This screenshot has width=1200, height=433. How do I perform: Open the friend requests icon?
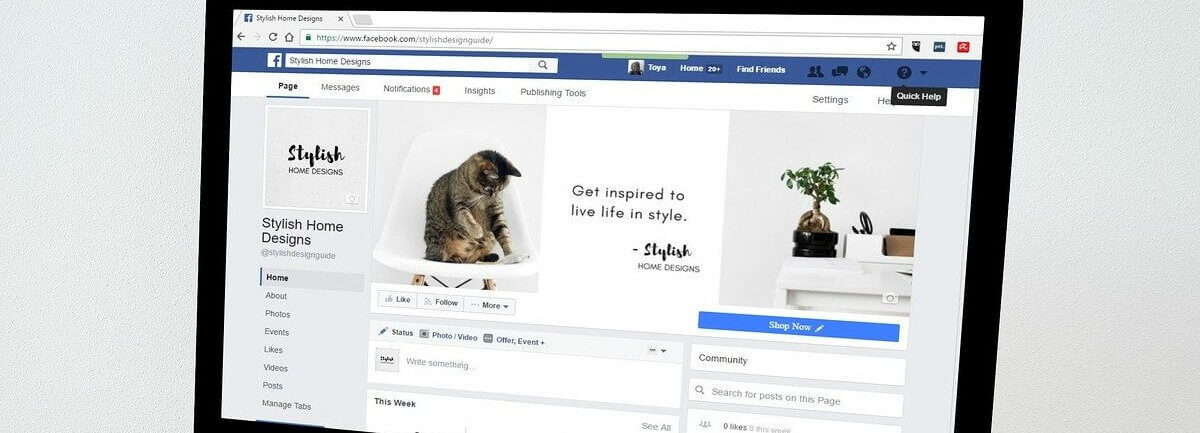click(x=815, y=71)
